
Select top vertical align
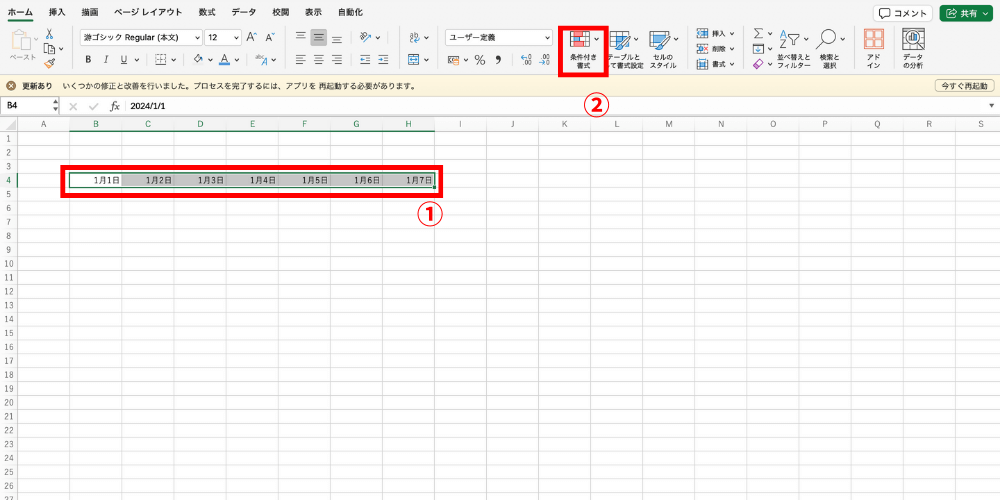point(301,38)
